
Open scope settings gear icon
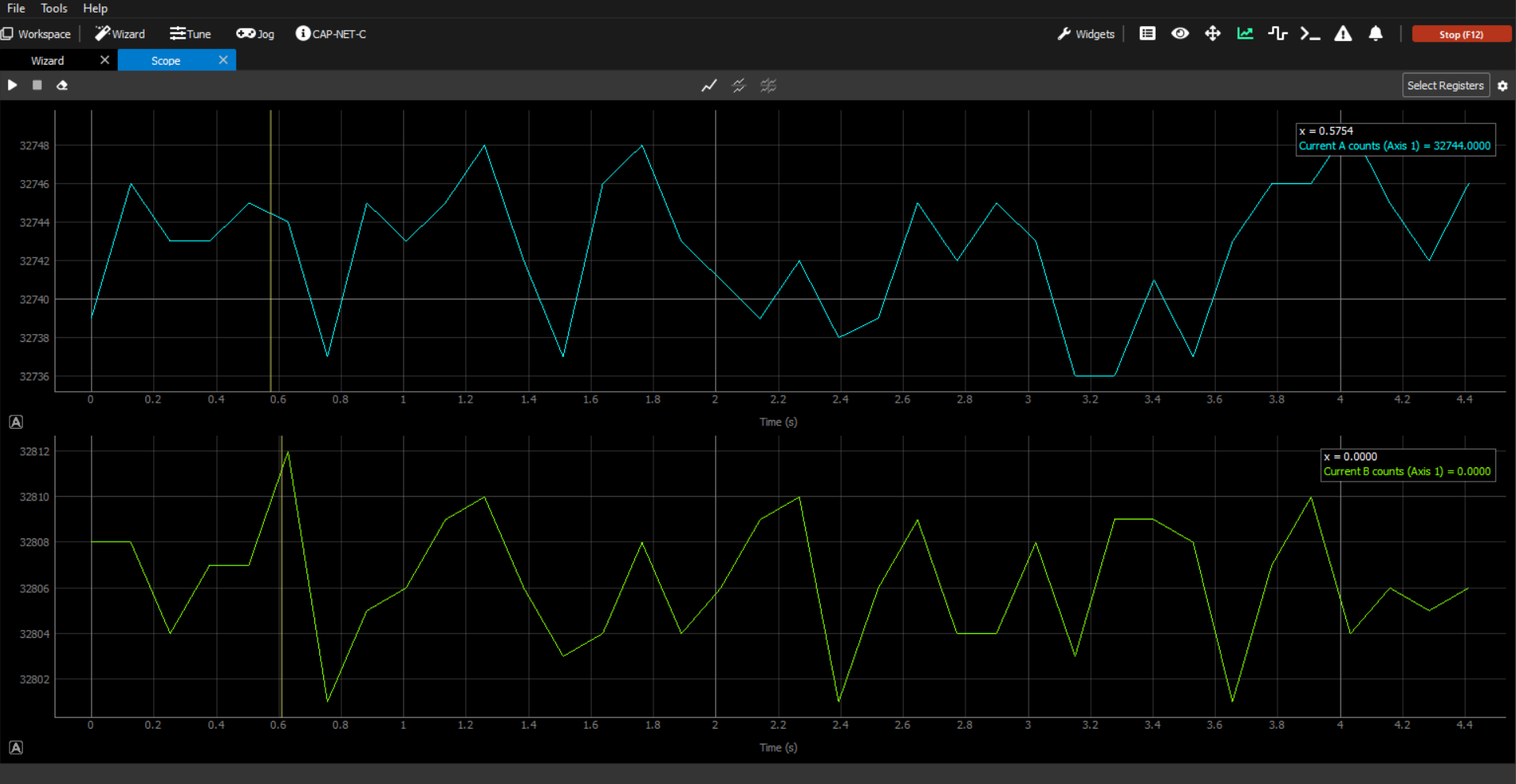point(1503,86)
